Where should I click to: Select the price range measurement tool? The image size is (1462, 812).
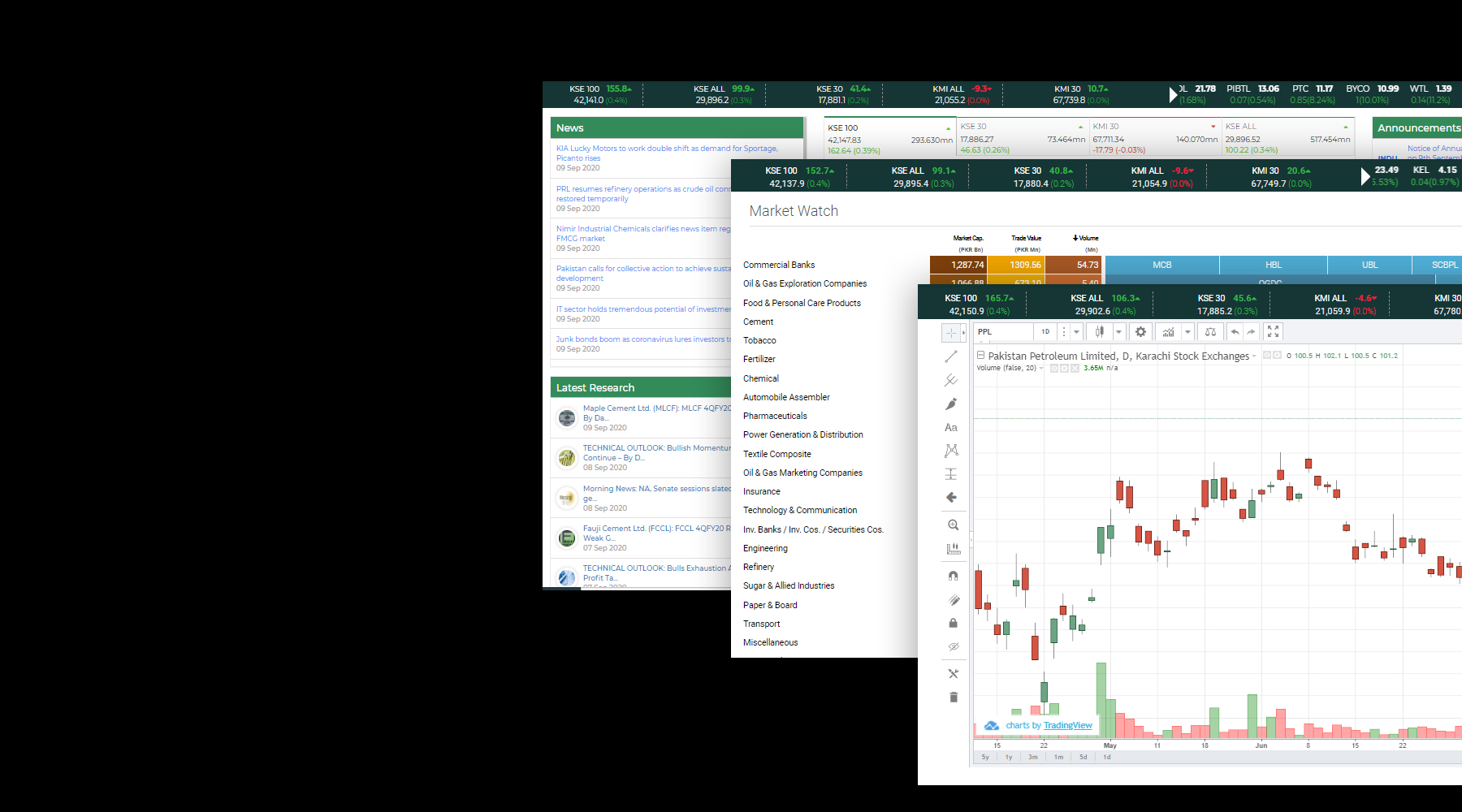click(x=951, y=474)
